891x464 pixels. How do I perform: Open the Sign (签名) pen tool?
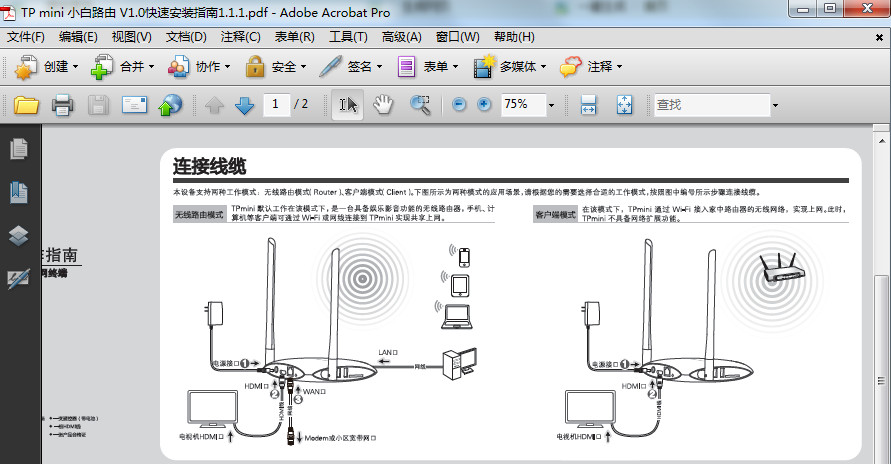point(351,67)
